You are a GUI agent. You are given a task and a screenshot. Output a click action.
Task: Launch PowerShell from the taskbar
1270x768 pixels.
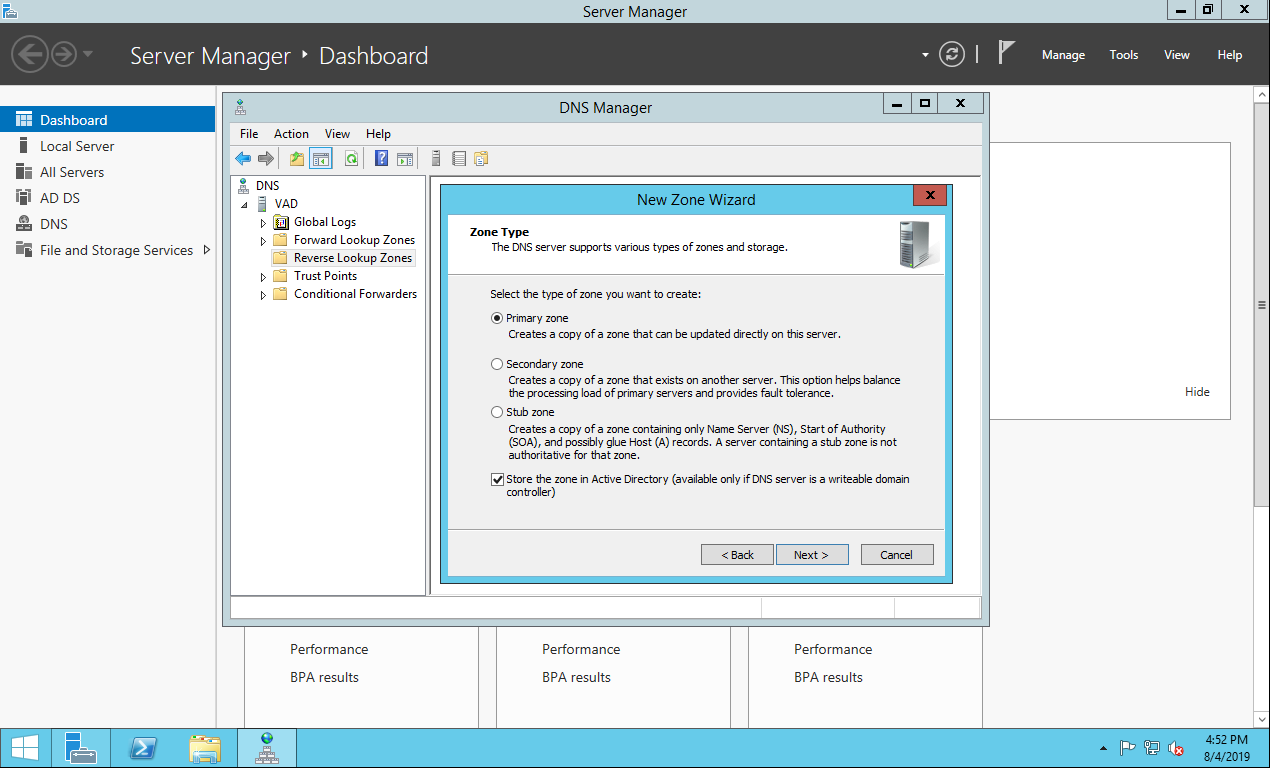(x=143, y=748)
